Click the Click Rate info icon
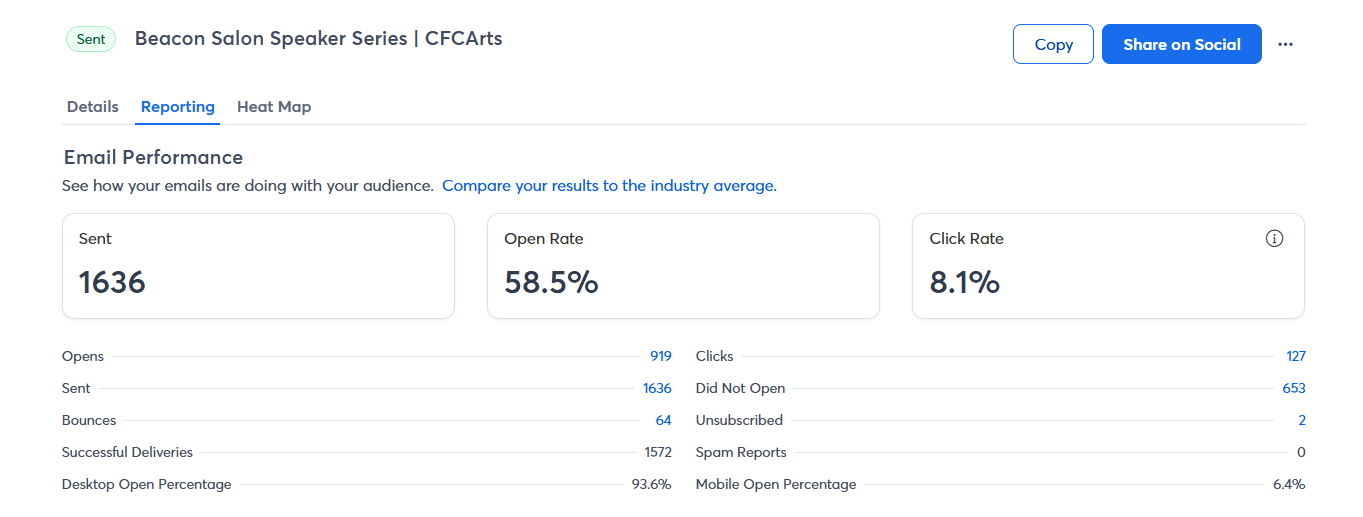1363x517 pixels. (1274, 239)
